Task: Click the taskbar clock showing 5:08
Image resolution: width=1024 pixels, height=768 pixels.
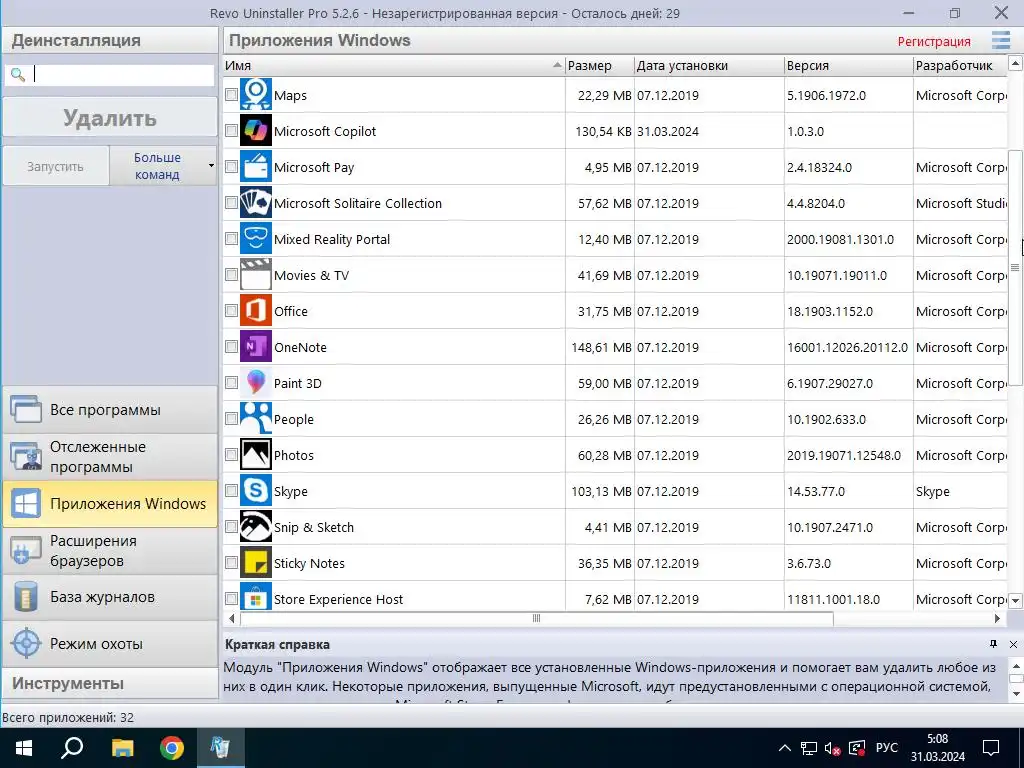Action: coord(938,748)
